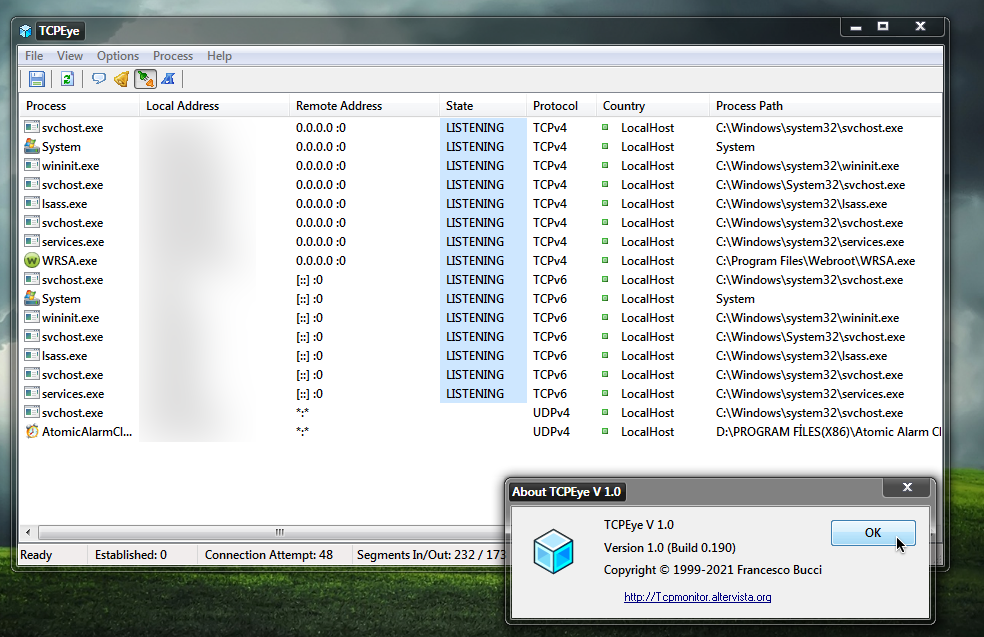Sort by Process Path column header
This screenshot has width=984, height=637.
[x=825, y=105]
